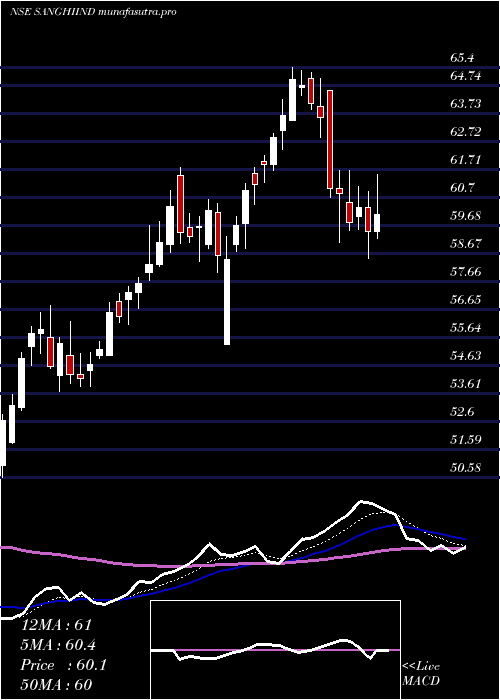Click the tall white candle with low near 55.4
Viewport: 500px width, 700px height.
pyautogui.click(x=227, y=302)
